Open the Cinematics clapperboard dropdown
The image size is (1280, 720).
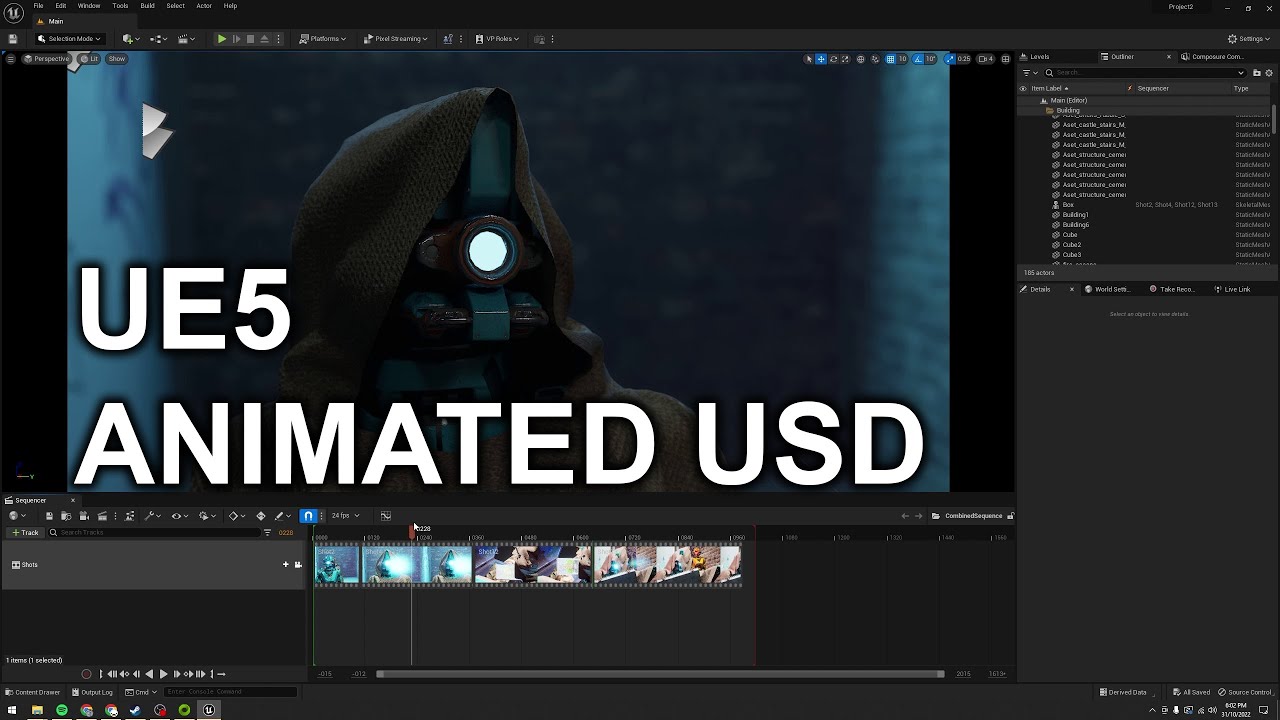(x=186, y=39)
